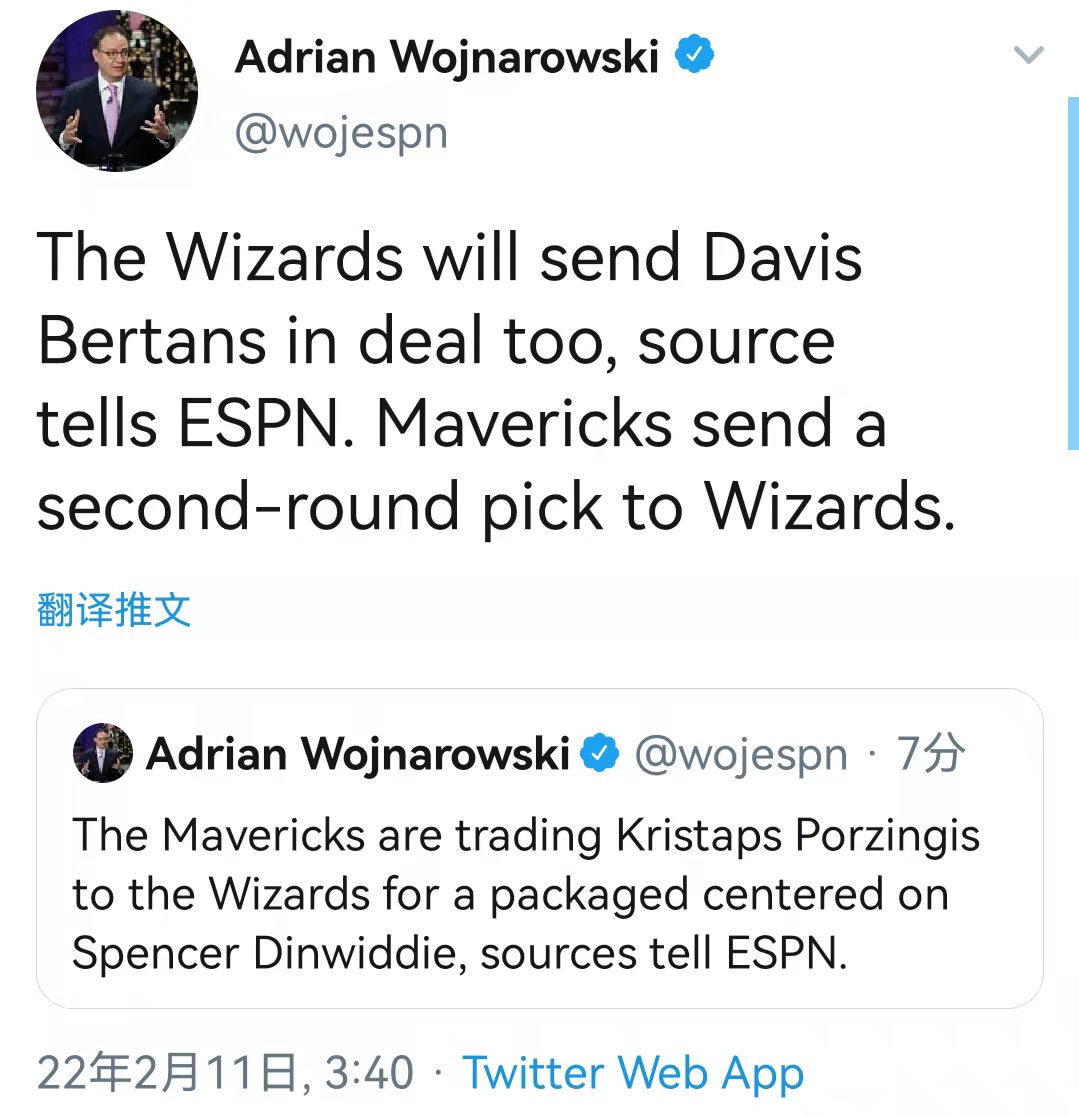The width and height of the screenshot is (1079, 1117).
Task: Click the second-round pick line of tweet
Action: [x=496, y=506]
